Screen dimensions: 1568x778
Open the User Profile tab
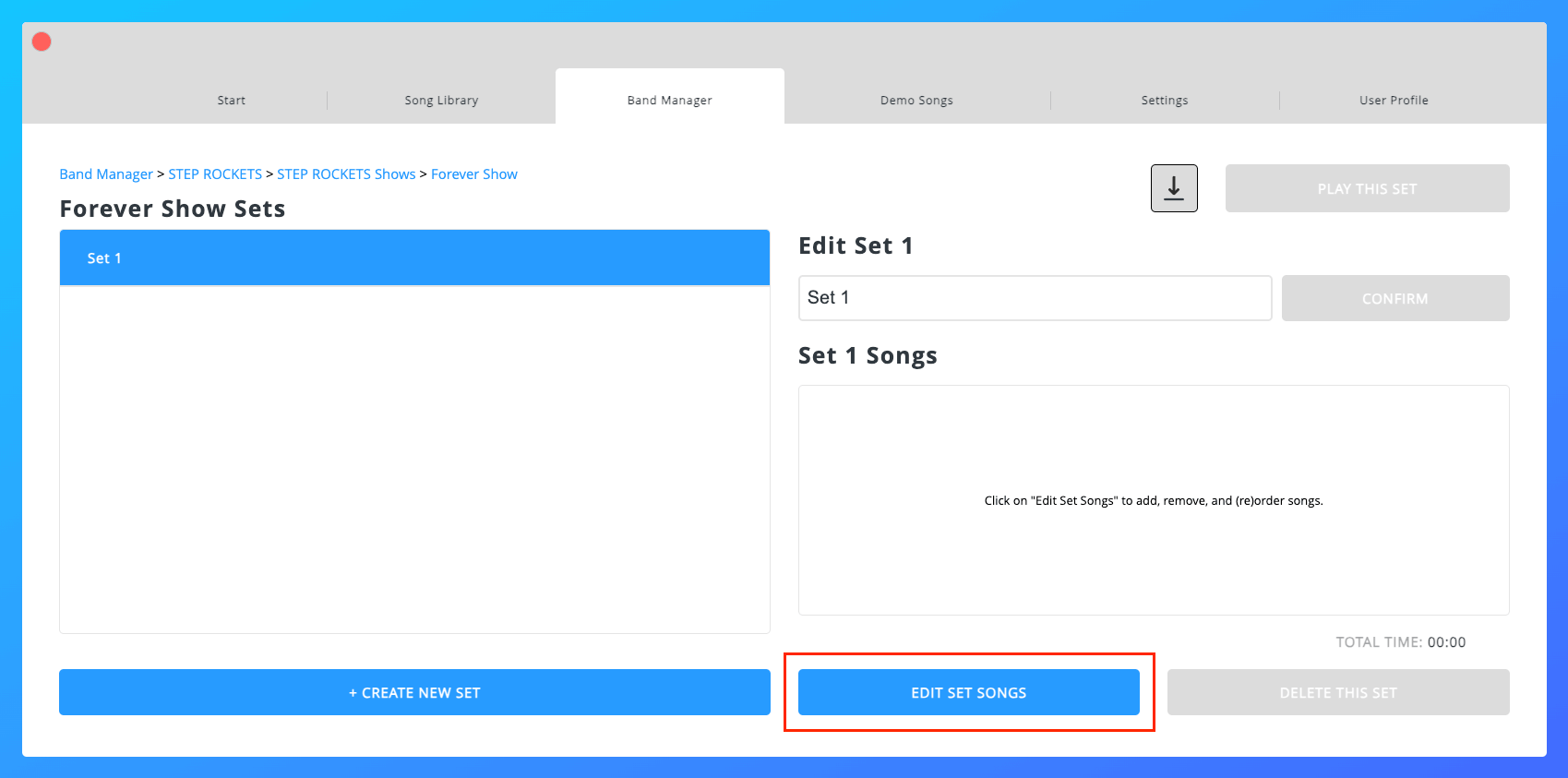coord(1393,100)
